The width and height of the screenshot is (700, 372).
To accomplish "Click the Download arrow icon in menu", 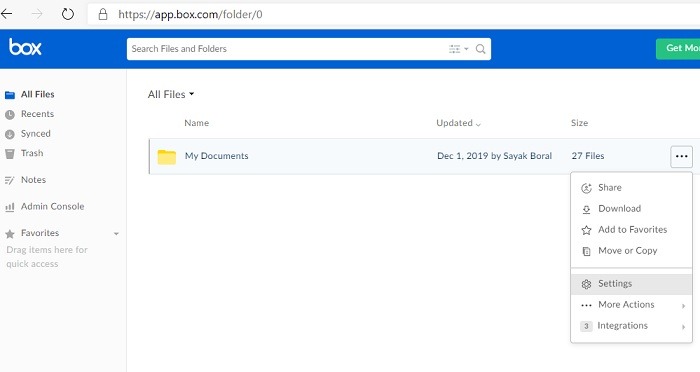I will (586, 209).
